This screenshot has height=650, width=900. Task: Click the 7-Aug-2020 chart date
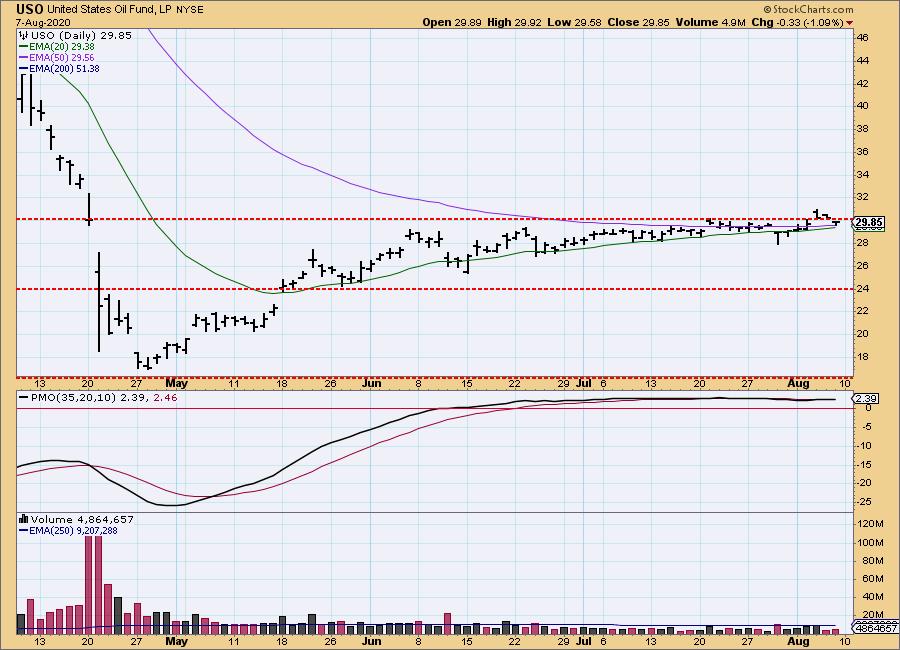[x=43, y=22]
